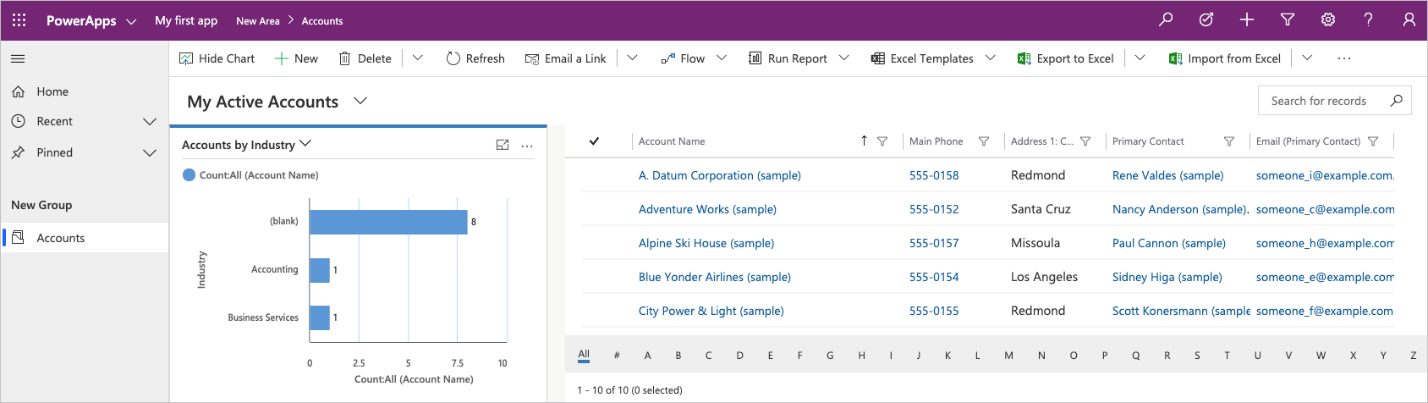Screen dimensions: 1428x403
Task: Open the settings gear icon
Action: tap(1328, 20)
